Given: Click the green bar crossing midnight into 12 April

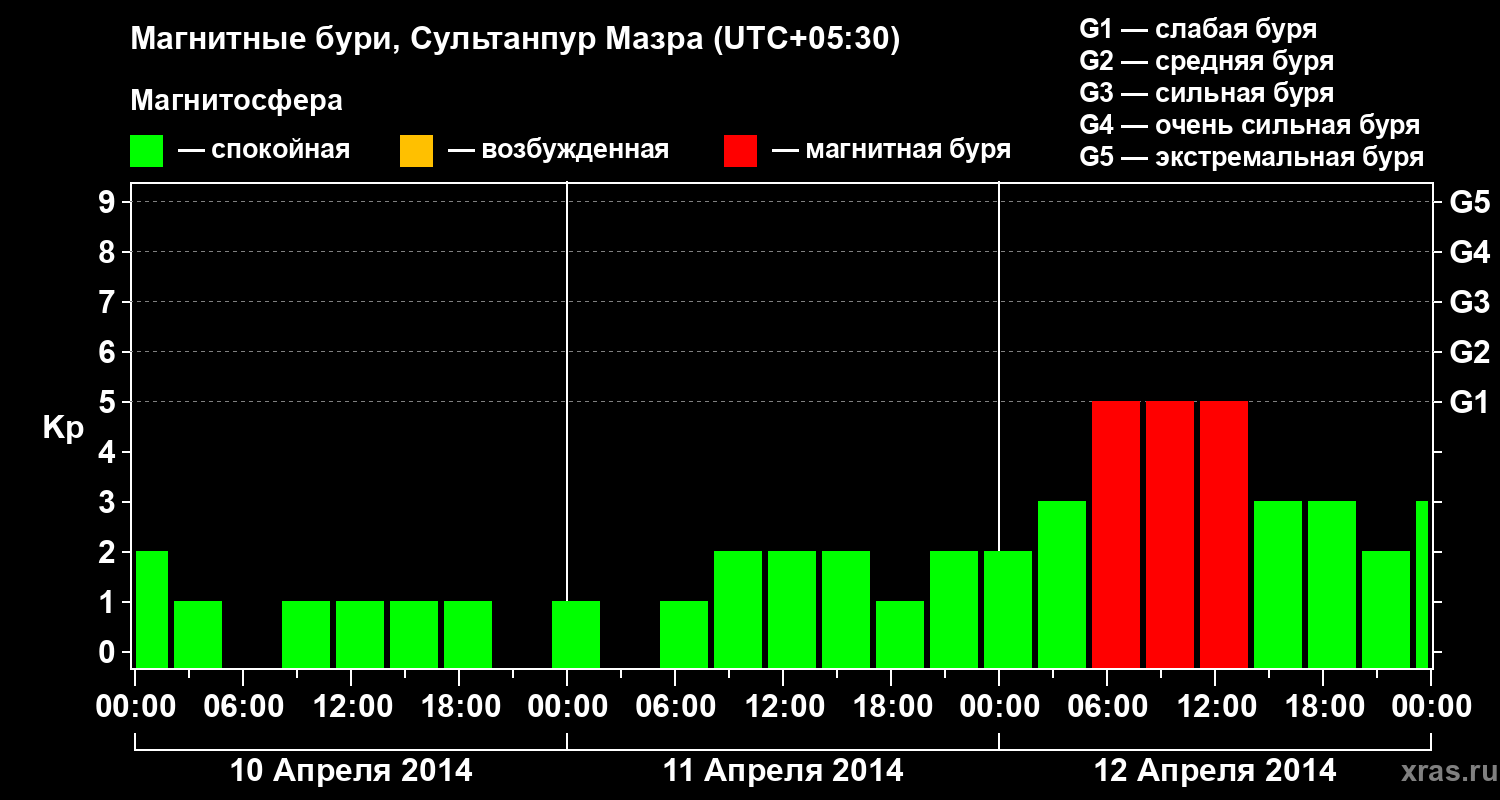Looking at the screenshot, I should [x=1008, y=609].
